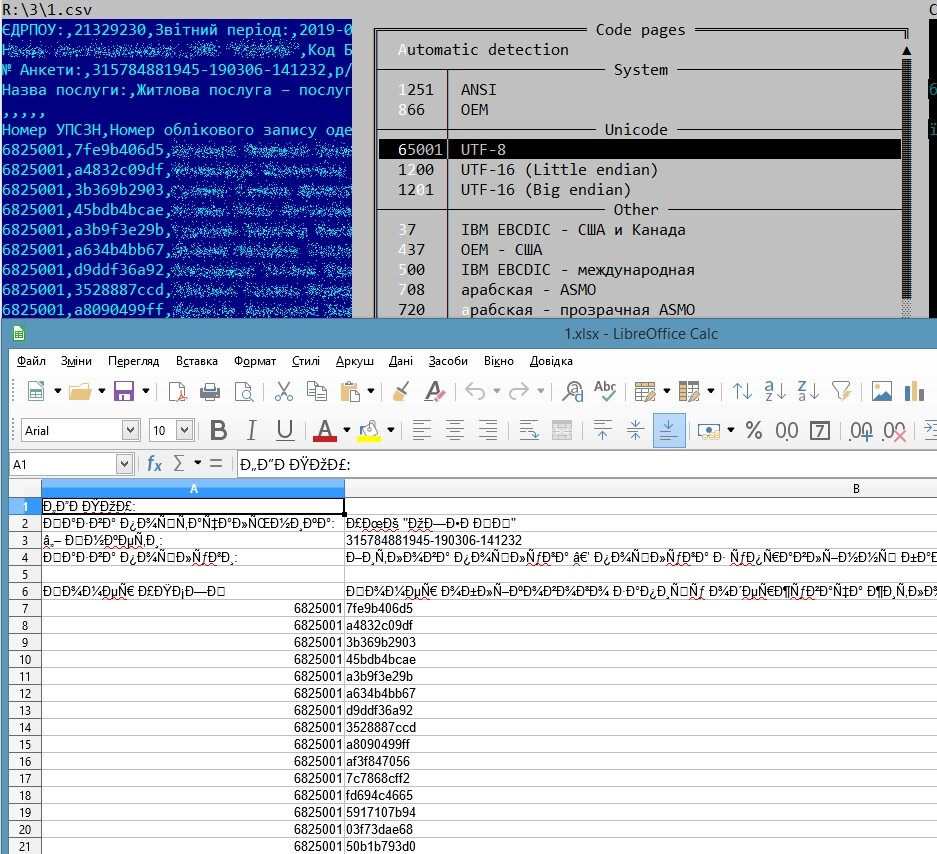Click the Clone Formatting paintbrush icon
The width and height of the screenshot is (937, 854).
pos(400,391)
